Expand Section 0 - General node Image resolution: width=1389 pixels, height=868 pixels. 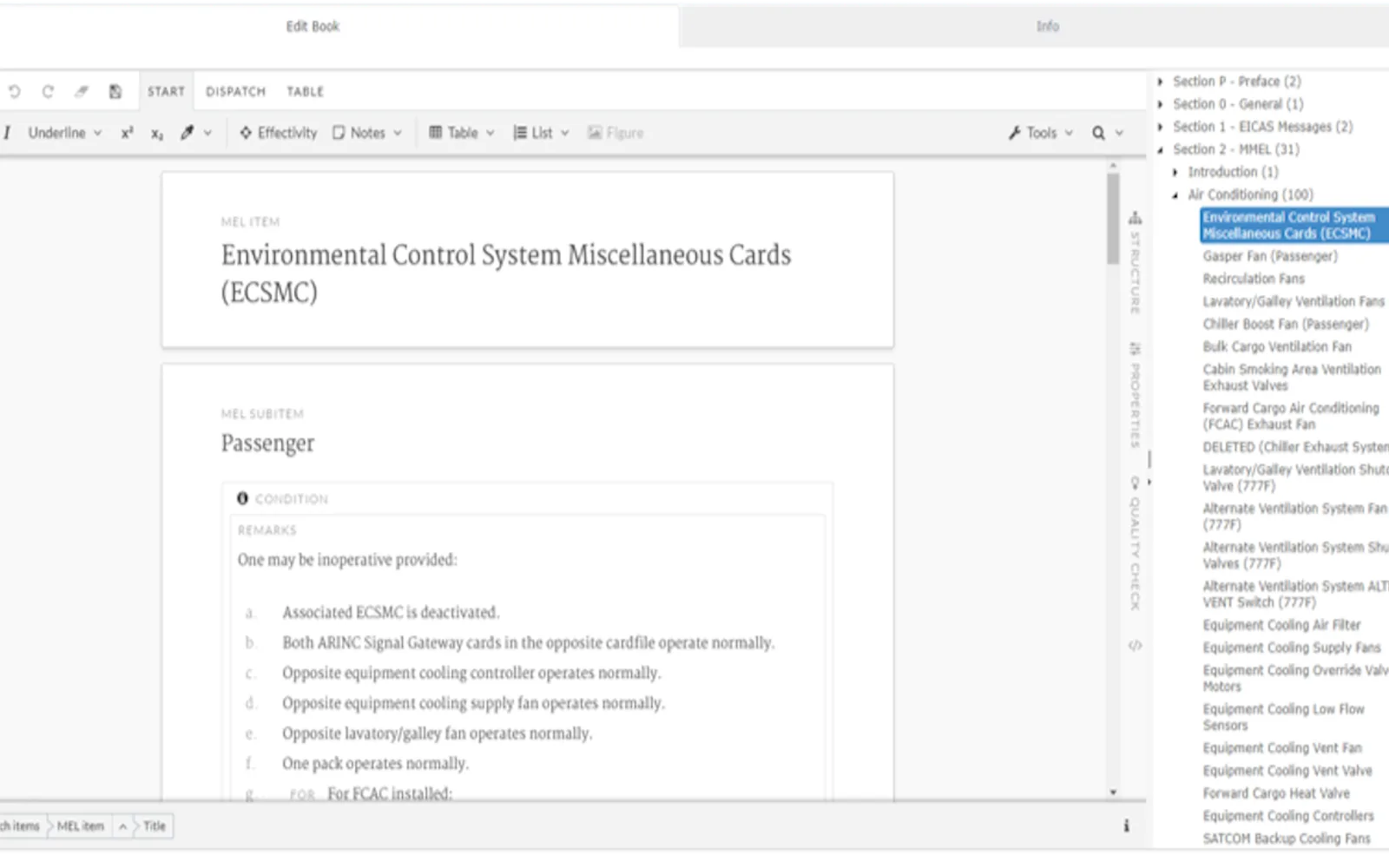[x=1160, y=104]
